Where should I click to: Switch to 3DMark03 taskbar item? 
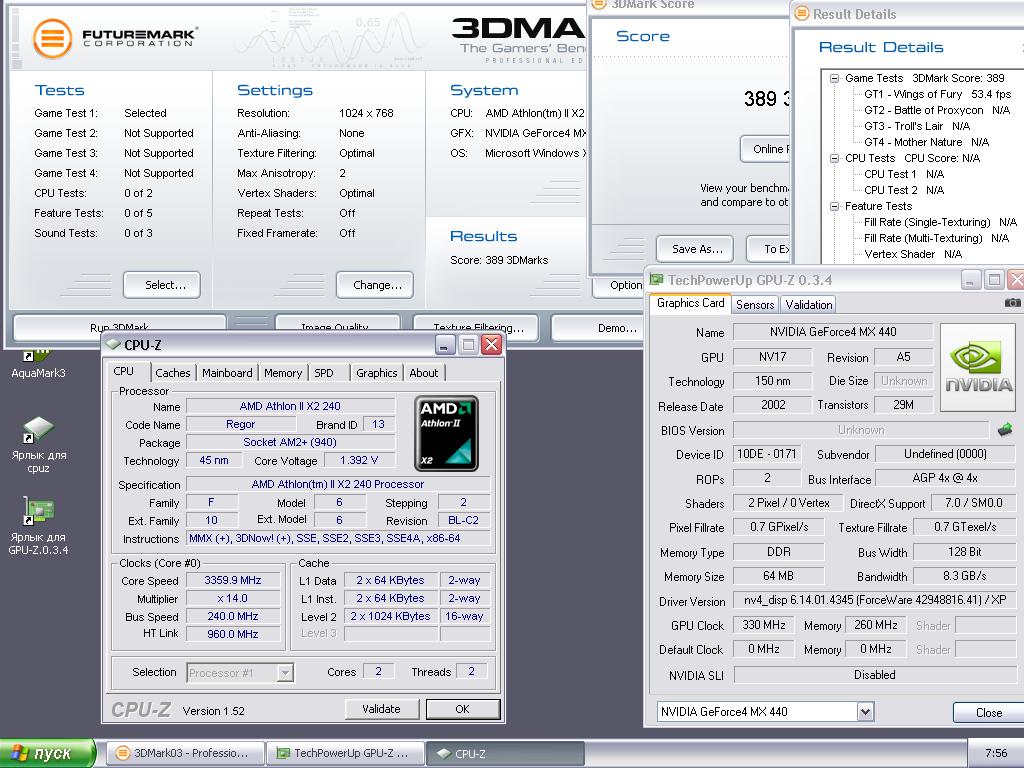tap(185, 753)
